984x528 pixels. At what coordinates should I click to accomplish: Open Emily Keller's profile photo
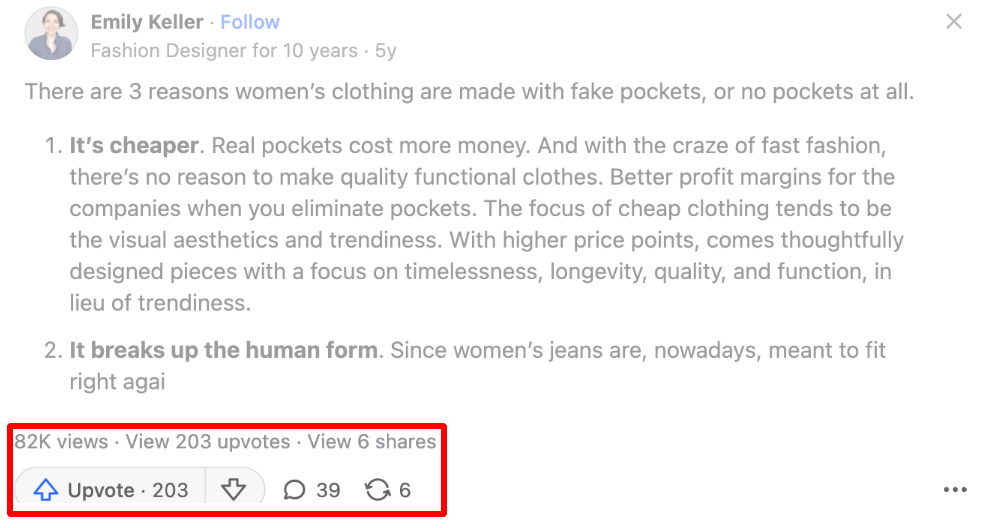pos(51,34)
